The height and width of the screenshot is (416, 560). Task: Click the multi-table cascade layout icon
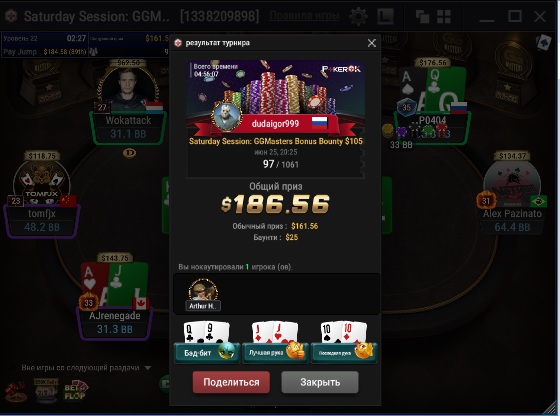[x=422, y=17]
